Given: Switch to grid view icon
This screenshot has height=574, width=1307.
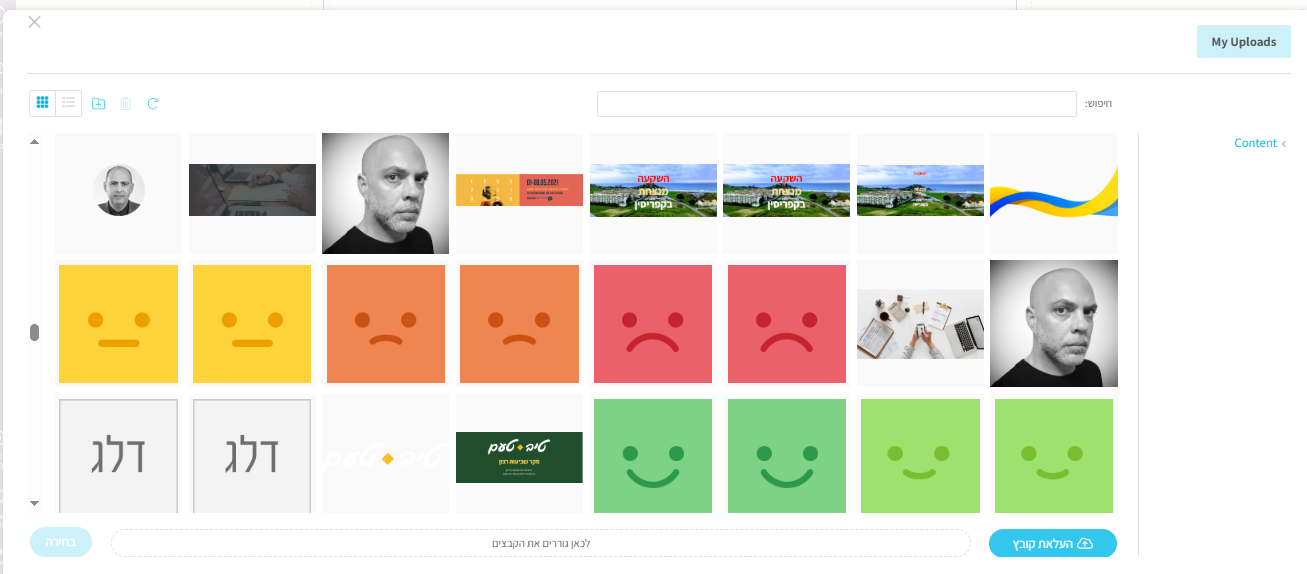Looking at the screenshot, I should pos(42,102).
